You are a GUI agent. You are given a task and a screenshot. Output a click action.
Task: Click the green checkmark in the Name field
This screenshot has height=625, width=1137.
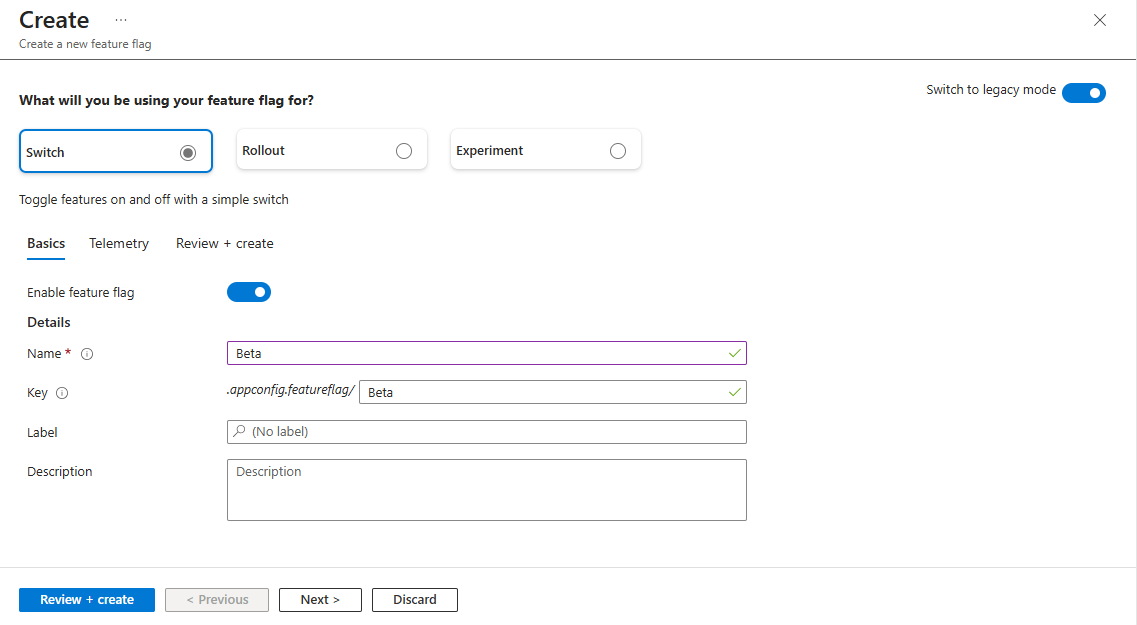click(735, 353)
